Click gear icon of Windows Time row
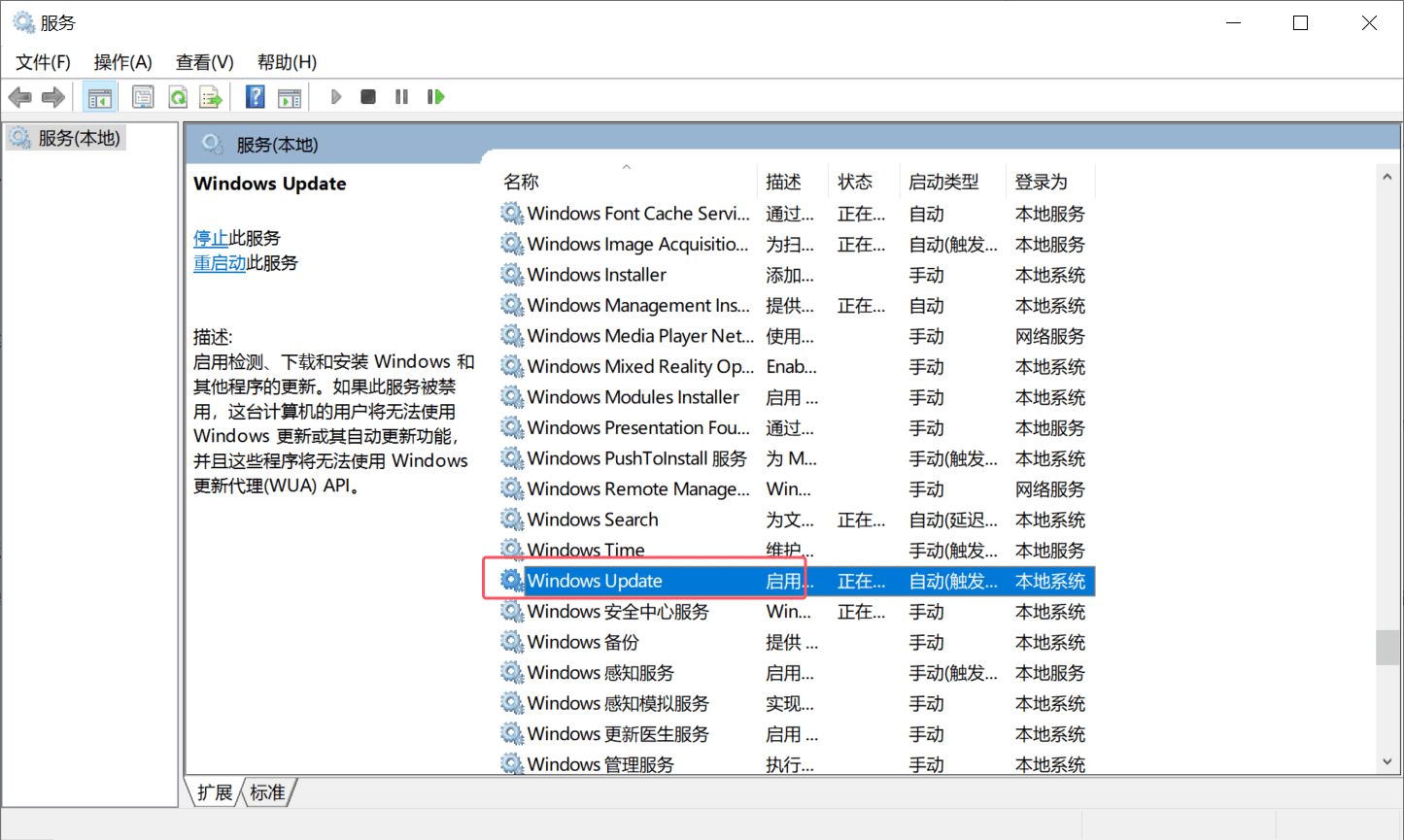Screen dimensions: 1404x840 (512, 550)
